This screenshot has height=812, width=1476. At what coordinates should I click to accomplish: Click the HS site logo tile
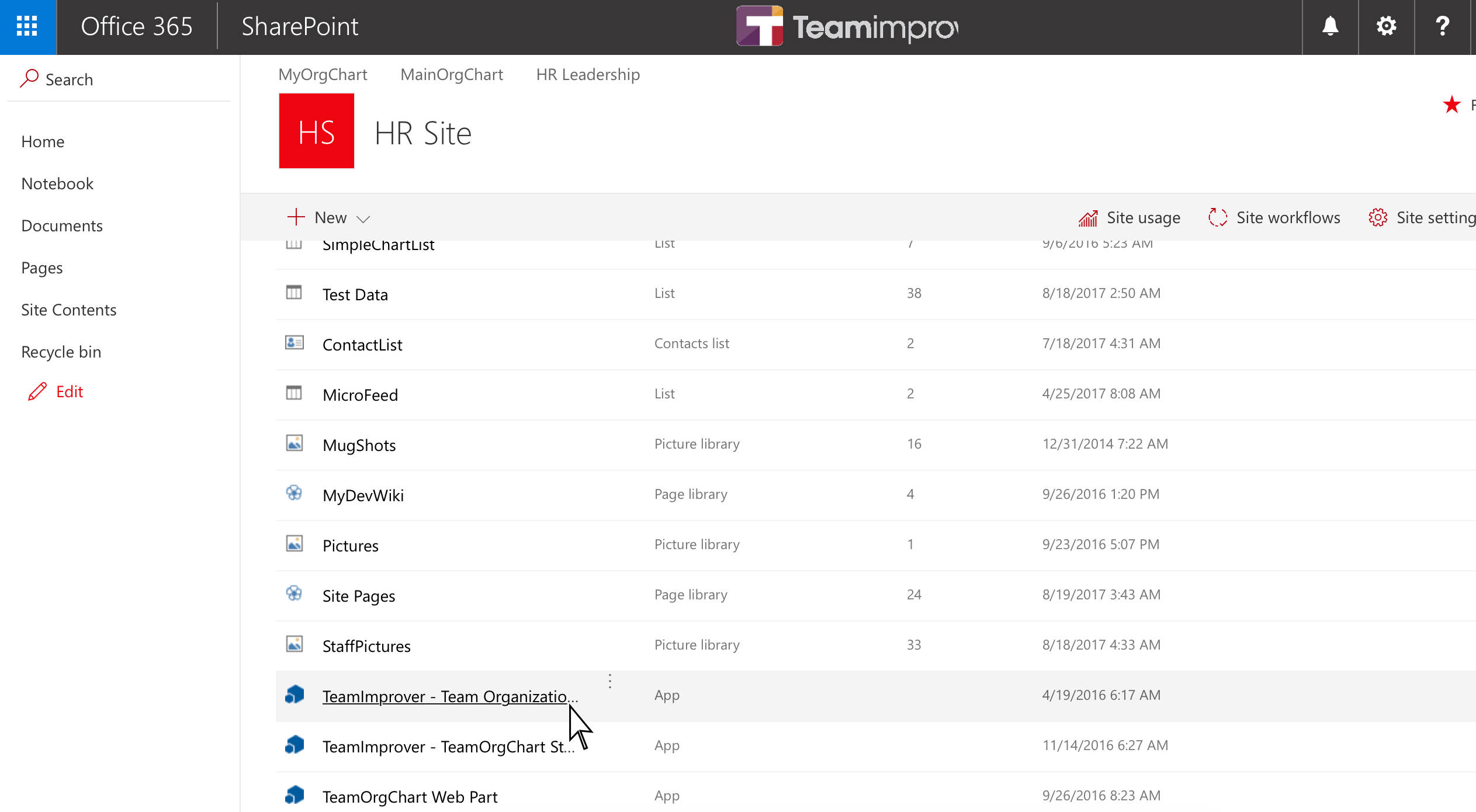(317, 131)
